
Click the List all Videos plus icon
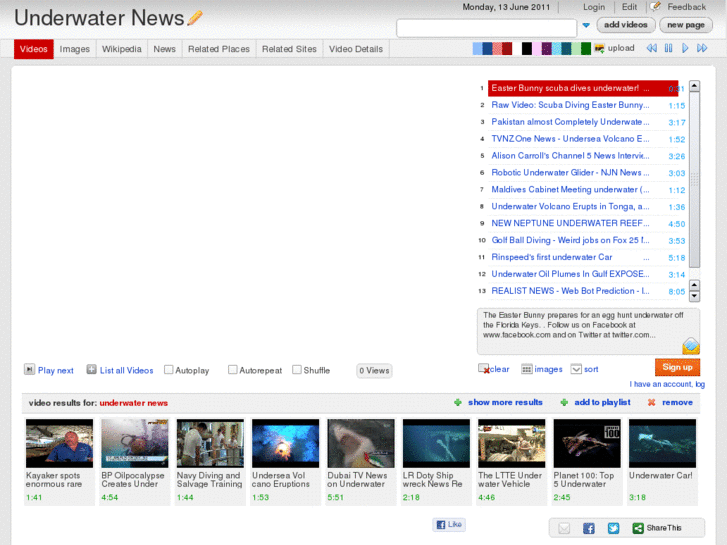tap(91, 370)
